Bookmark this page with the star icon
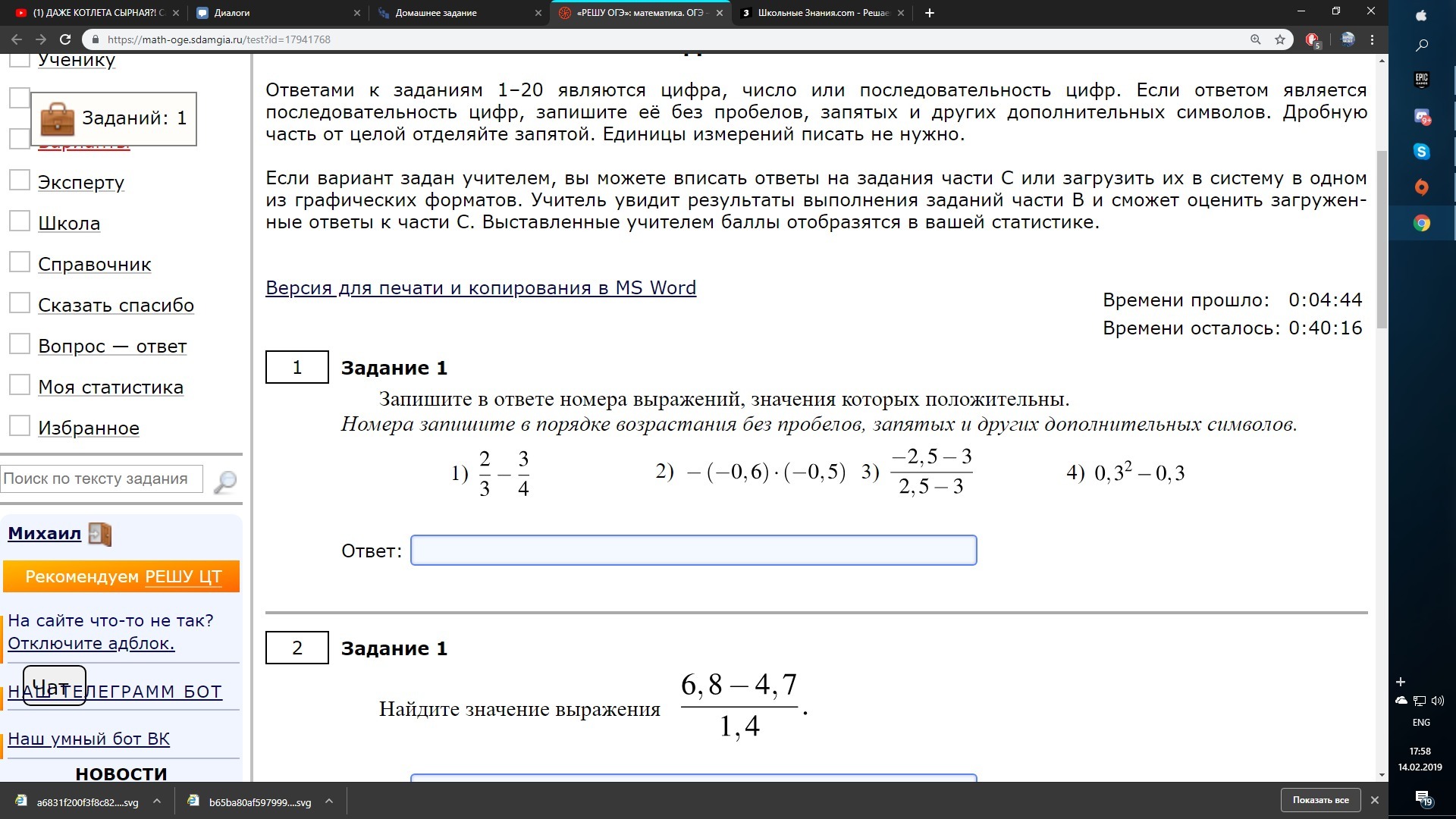Image resolution: width=1456 pixels, height=819 pixels. 1280,39
